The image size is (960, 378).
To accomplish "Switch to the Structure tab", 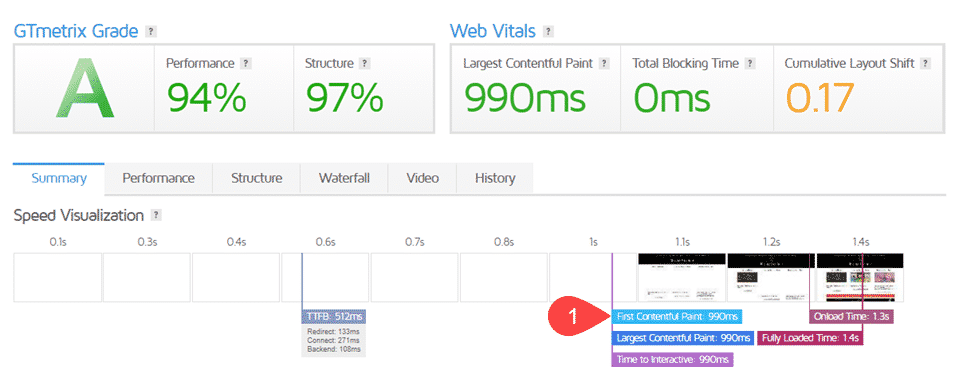I will tap(257, 178).
